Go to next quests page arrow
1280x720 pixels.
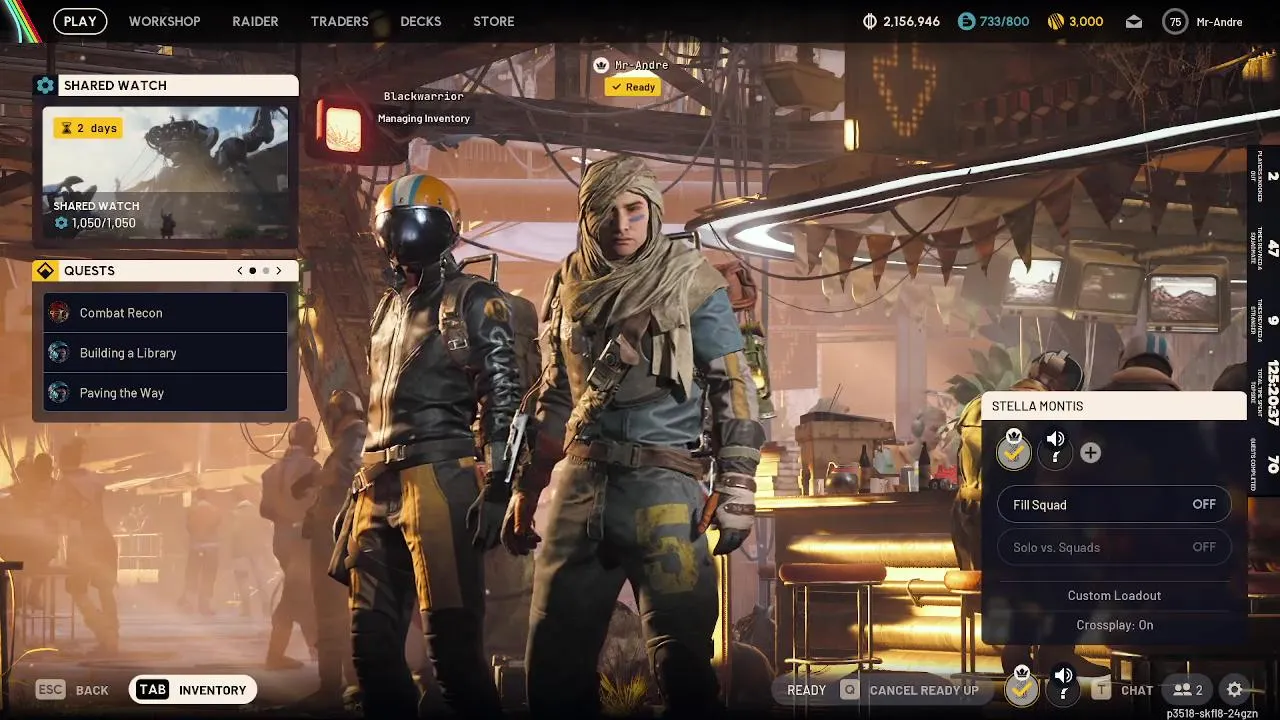click(279, 270)
